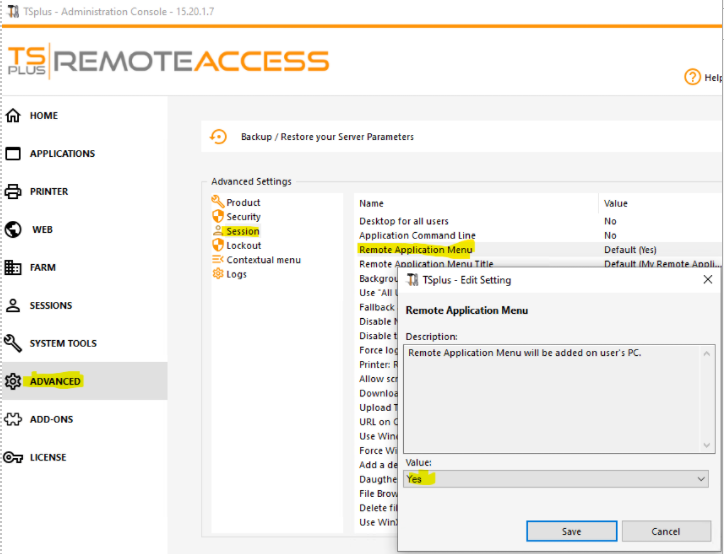Click the Home house icon in sidebar

click(x=13, y=116)
